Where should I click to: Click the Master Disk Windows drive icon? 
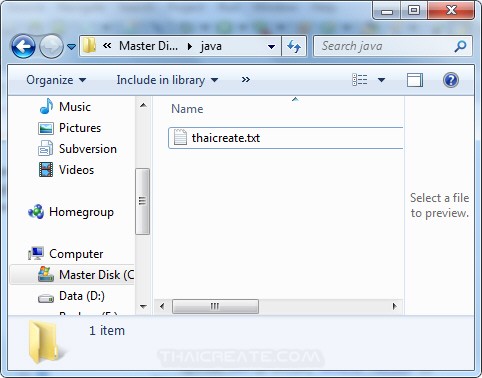pyautogui.click(x=46, y=274)
